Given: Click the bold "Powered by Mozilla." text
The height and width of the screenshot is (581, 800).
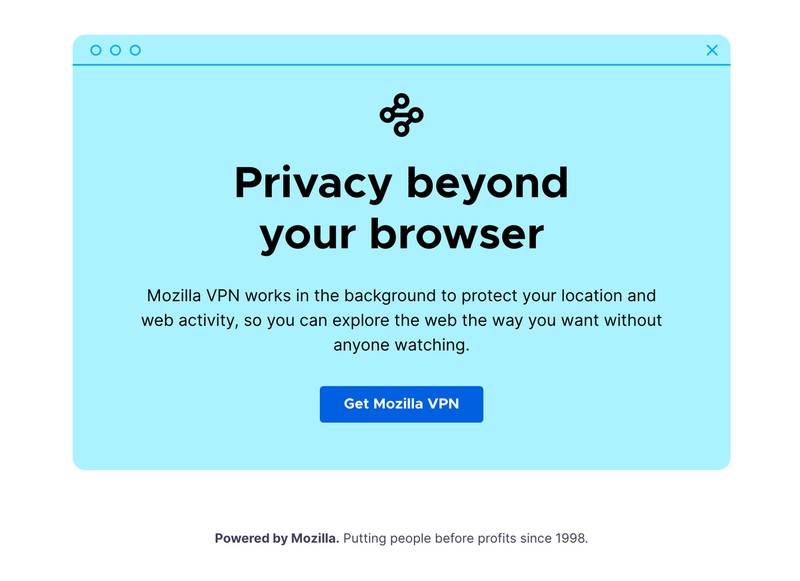Looking at the screenshot, I should pyautogui.click(x=277, y=538).
